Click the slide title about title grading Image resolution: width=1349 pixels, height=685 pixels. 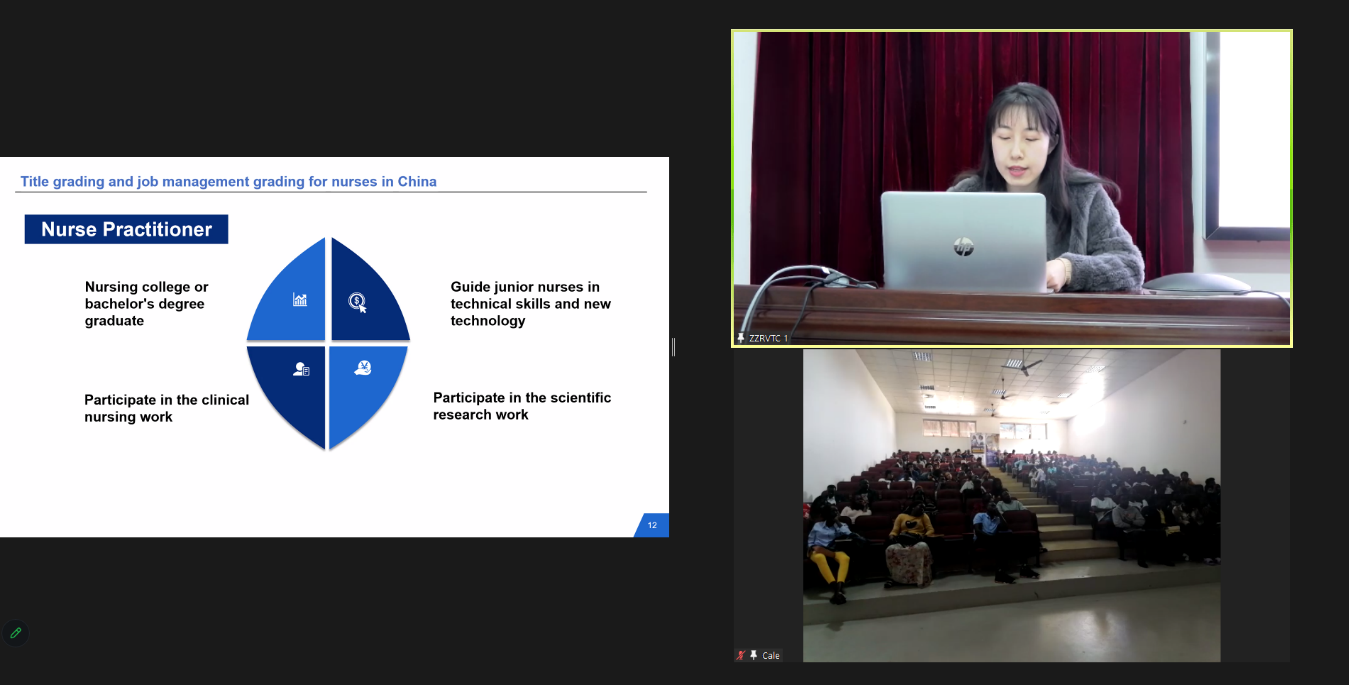tap(228, 182)
